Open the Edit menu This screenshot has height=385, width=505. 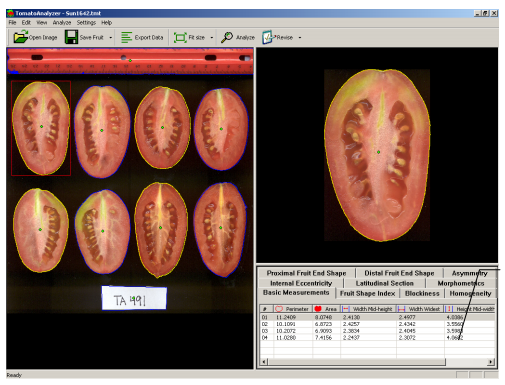click(x=26, y=22)
